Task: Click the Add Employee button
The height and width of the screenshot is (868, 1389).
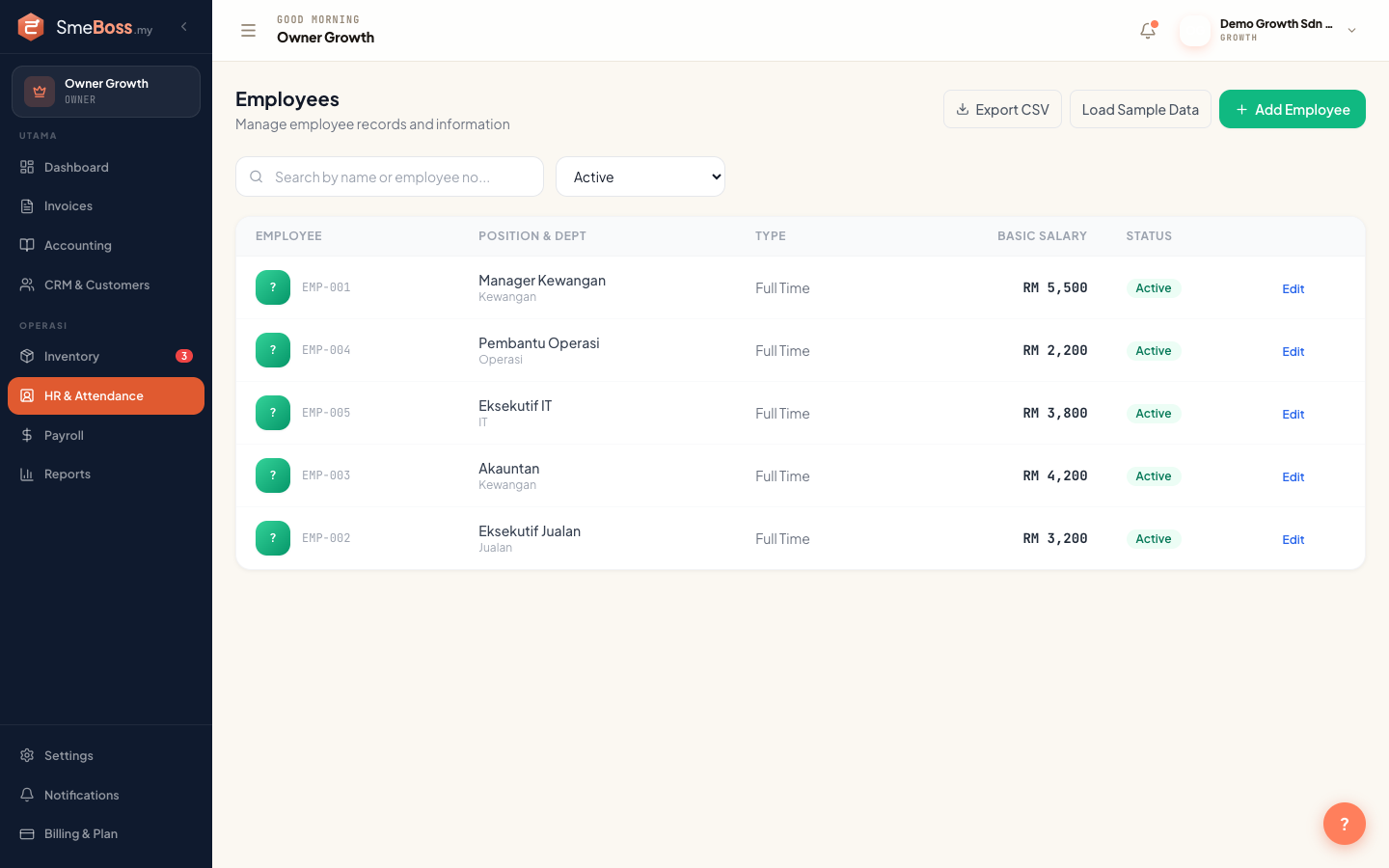Action: [x=1293, y=109]
